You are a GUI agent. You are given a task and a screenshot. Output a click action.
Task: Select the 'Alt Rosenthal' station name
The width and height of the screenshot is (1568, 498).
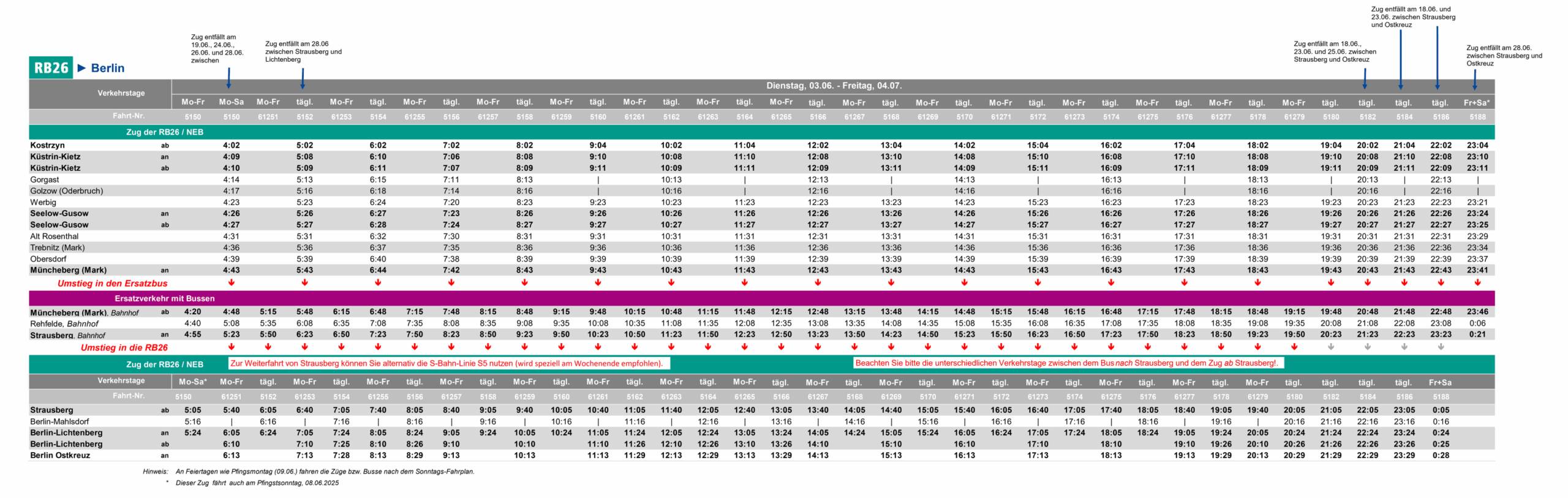tap(55, 236)
